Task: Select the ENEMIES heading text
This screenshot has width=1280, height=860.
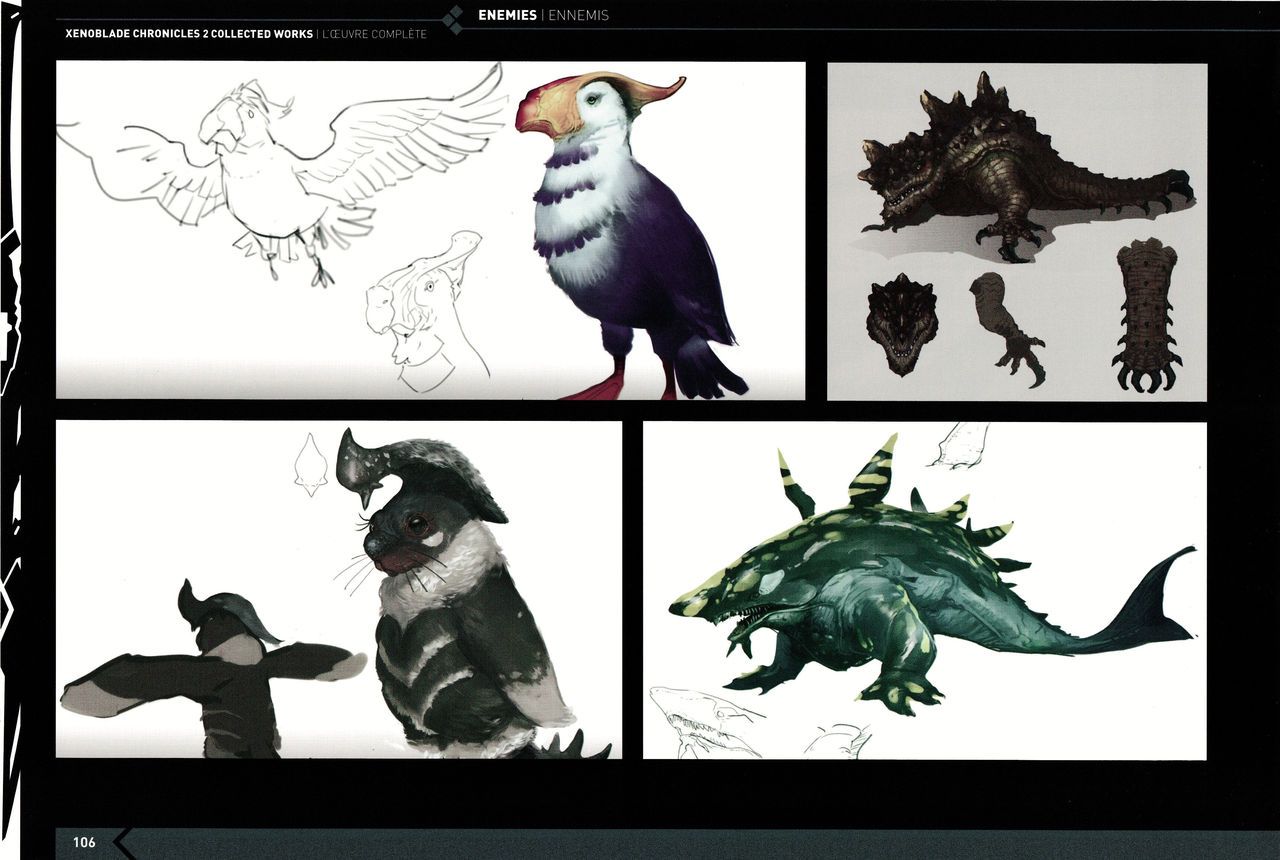Action: click(x=507, y=15)
